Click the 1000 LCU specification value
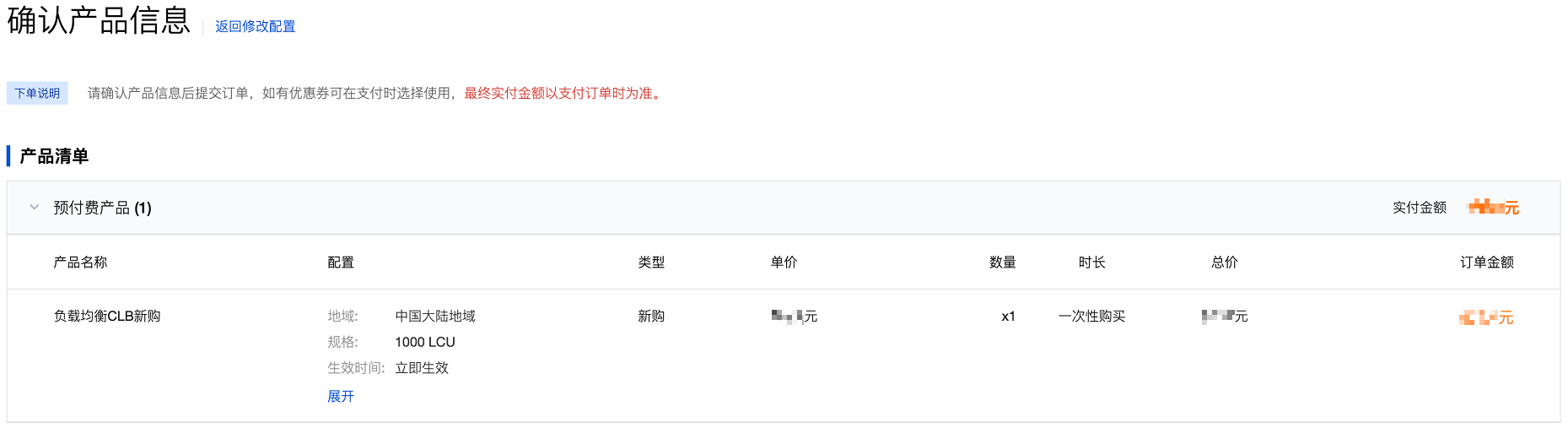 424,342
